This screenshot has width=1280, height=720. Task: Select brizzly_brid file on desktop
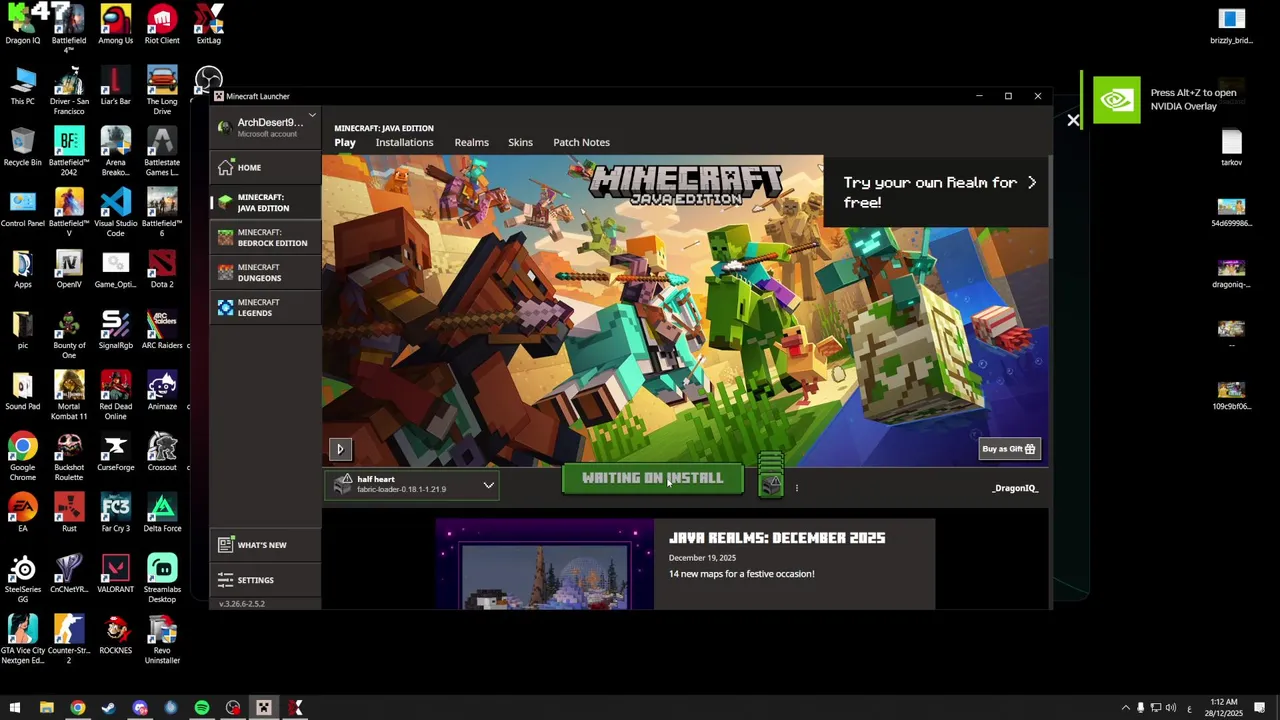(1231, 26)
